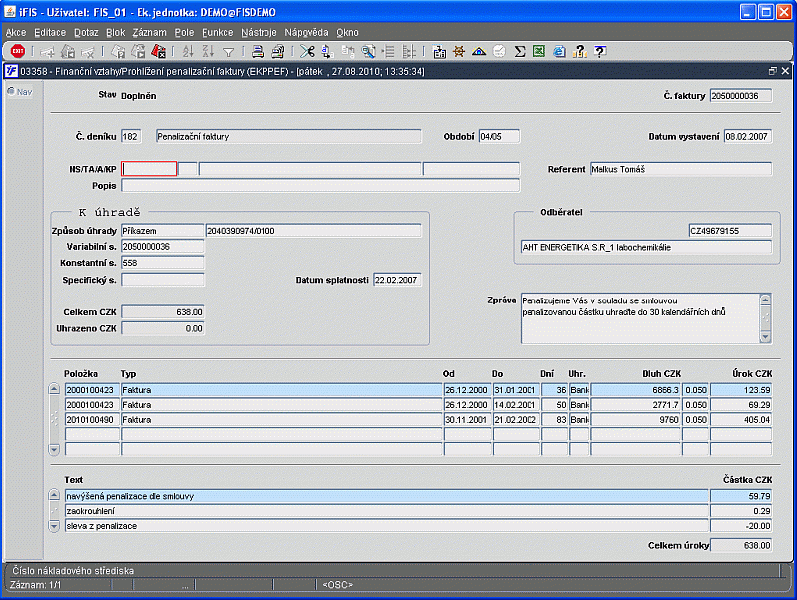797x600 pixels.
Task: Click the scissors cut icon
Action: pos(307,51)
